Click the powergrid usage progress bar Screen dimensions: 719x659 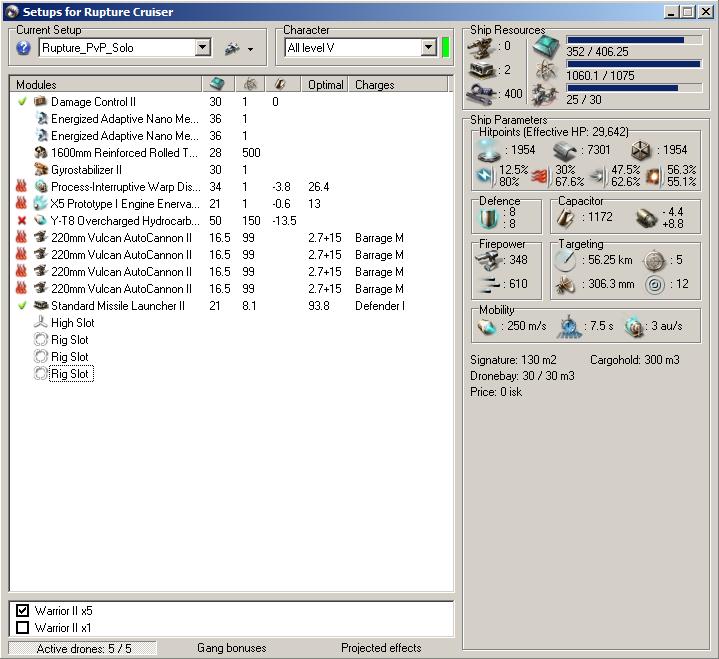(x=634, y=64)
